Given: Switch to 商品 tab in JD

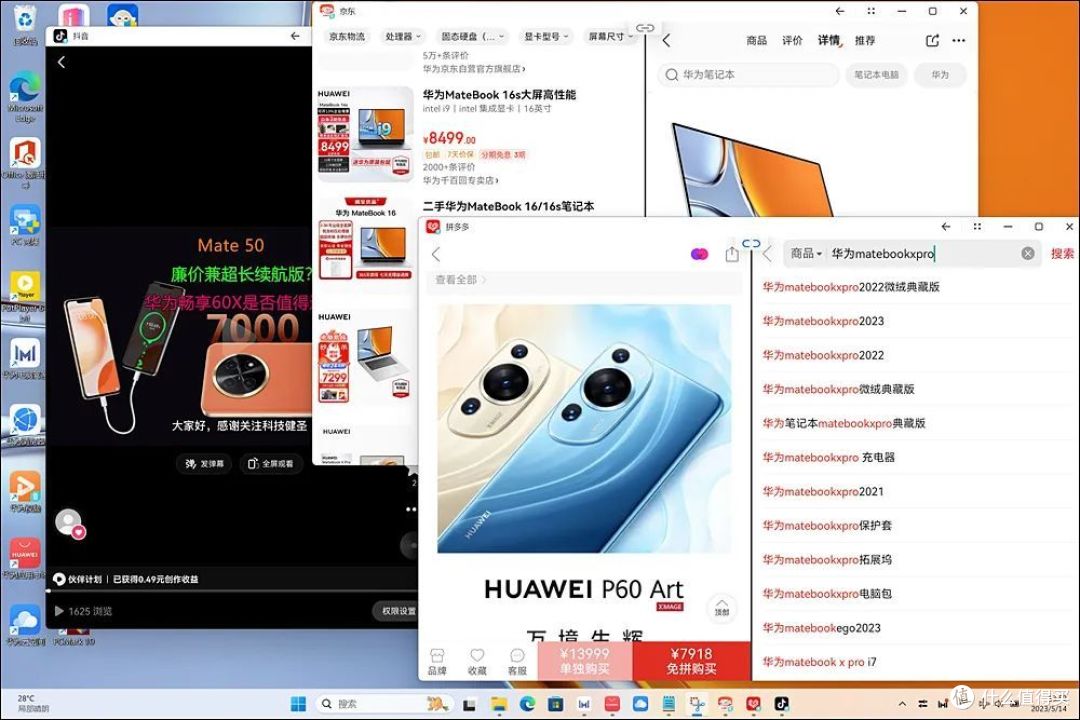Looking at the screenshot, I should (756, 41).
